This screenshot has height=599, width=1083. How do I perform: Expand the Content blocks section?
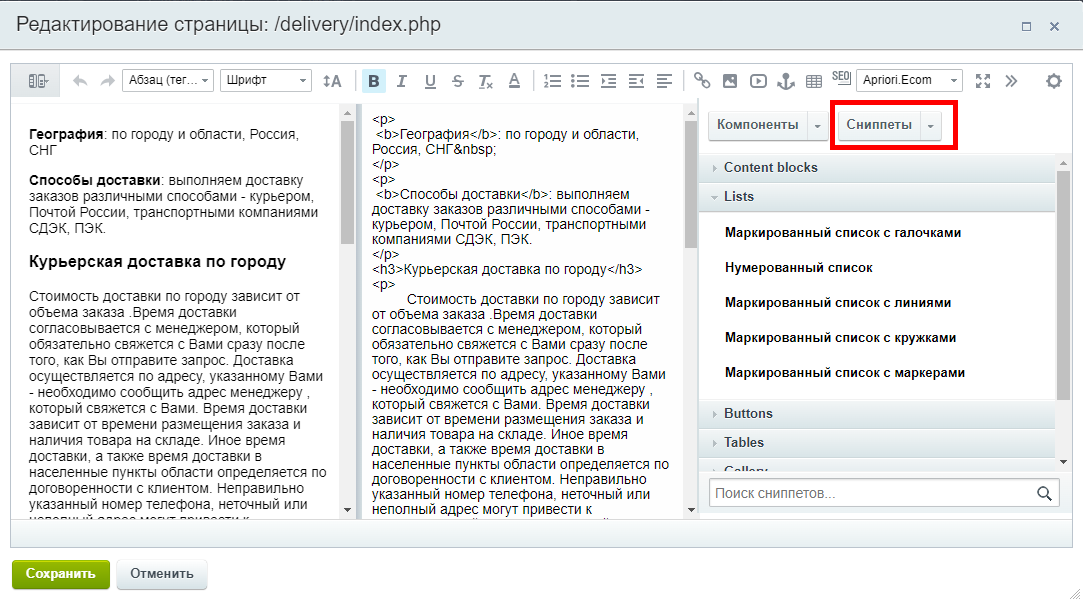coord(770,168)
